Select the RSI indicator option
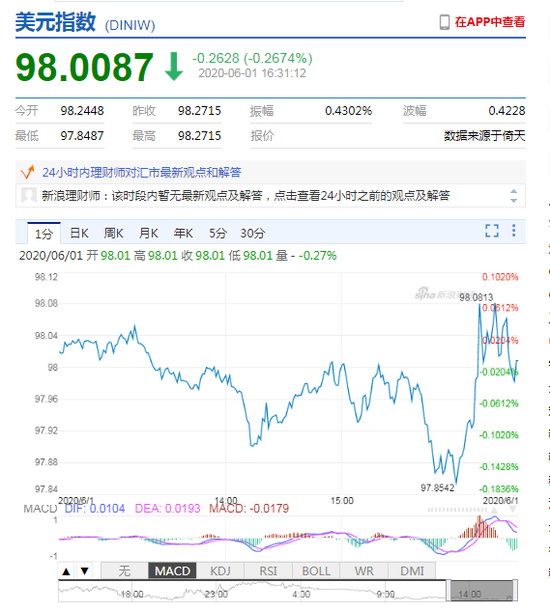 268,571
